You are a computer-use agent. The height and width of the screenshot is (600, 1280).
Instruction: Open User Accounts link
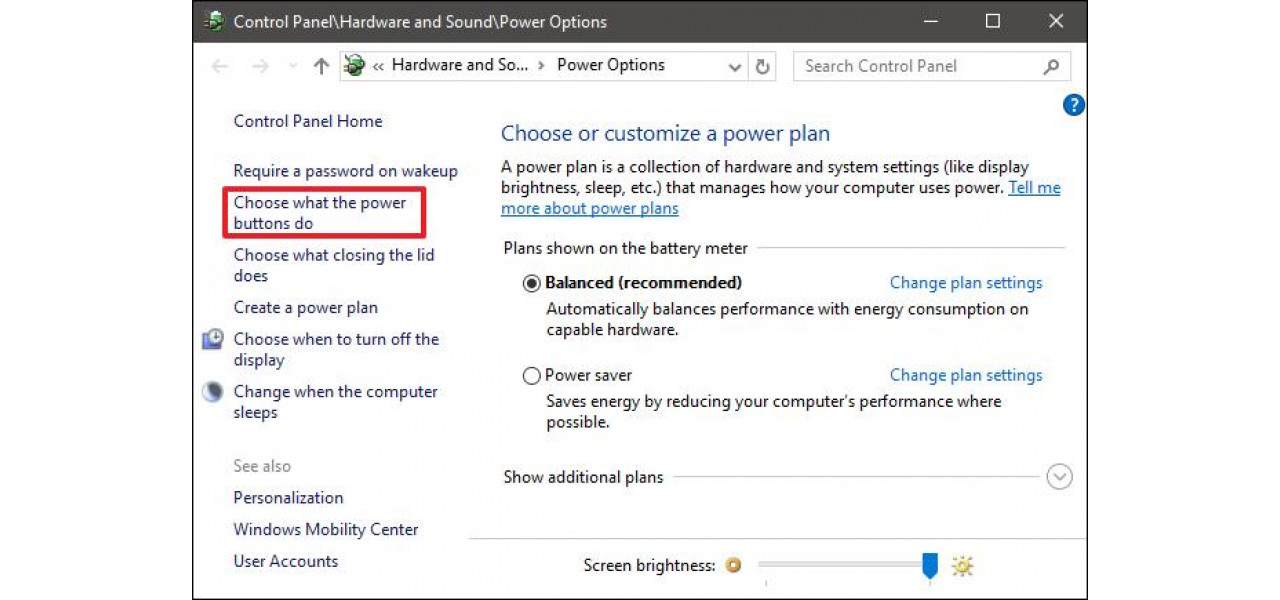point(286,561)
